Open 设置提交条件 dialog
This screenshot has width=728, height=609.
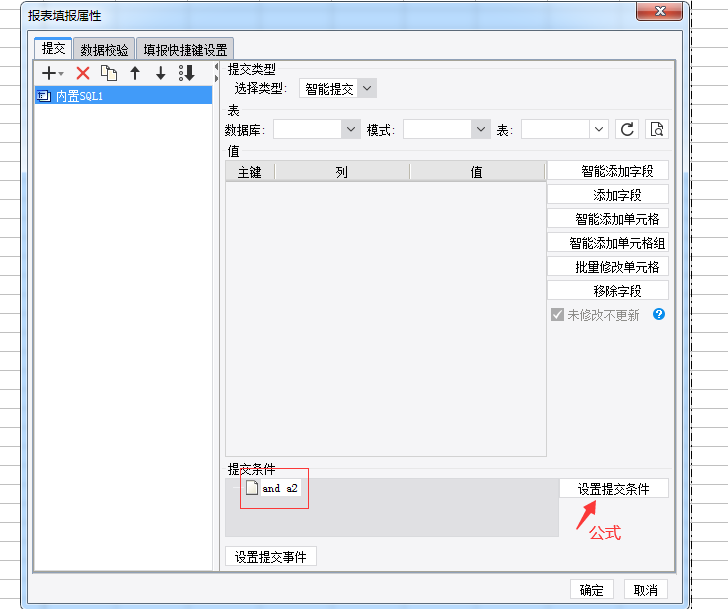coord(614,488)
